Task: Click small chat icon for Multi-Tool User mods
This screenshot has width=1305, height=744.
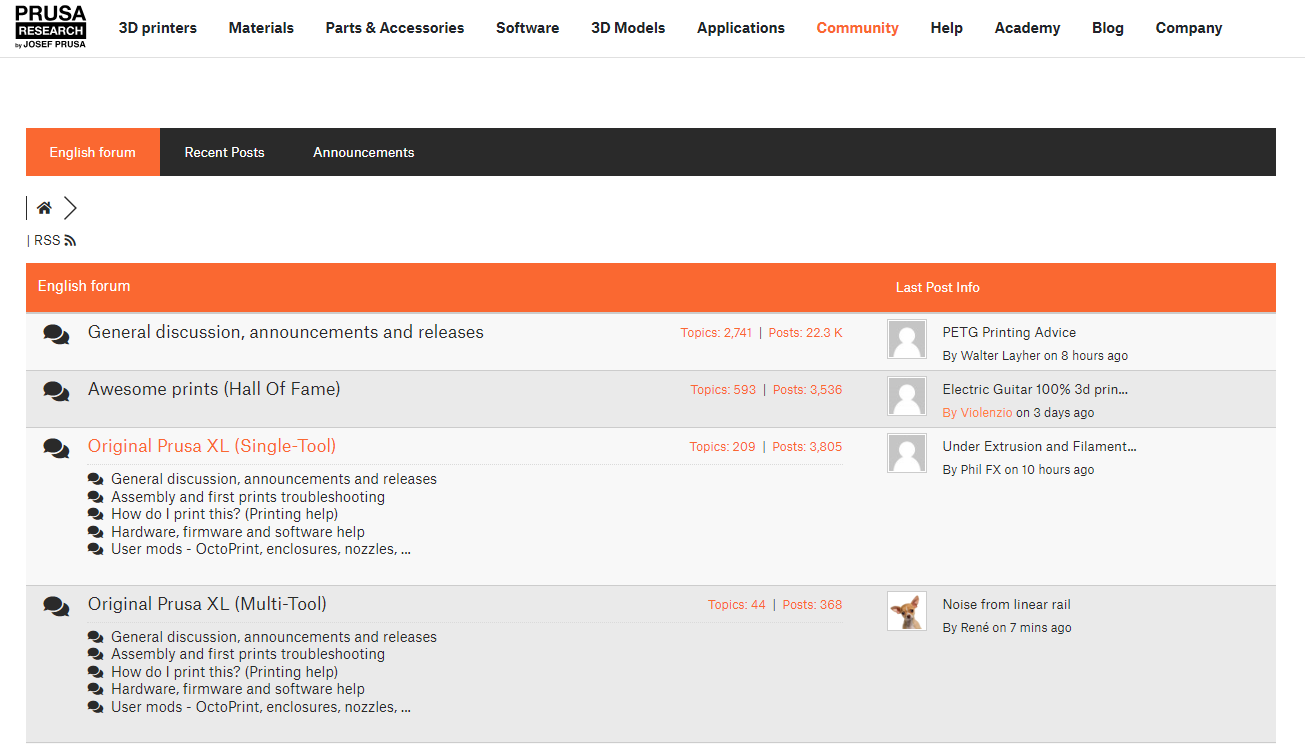Action: tap(96, 707)
